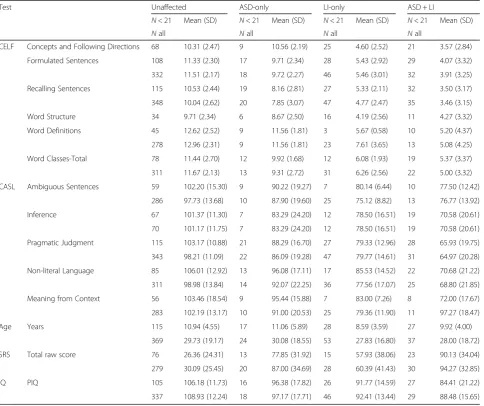
Task: Click cell value '10.31 (2.47)'
Action: coord(201,47)
